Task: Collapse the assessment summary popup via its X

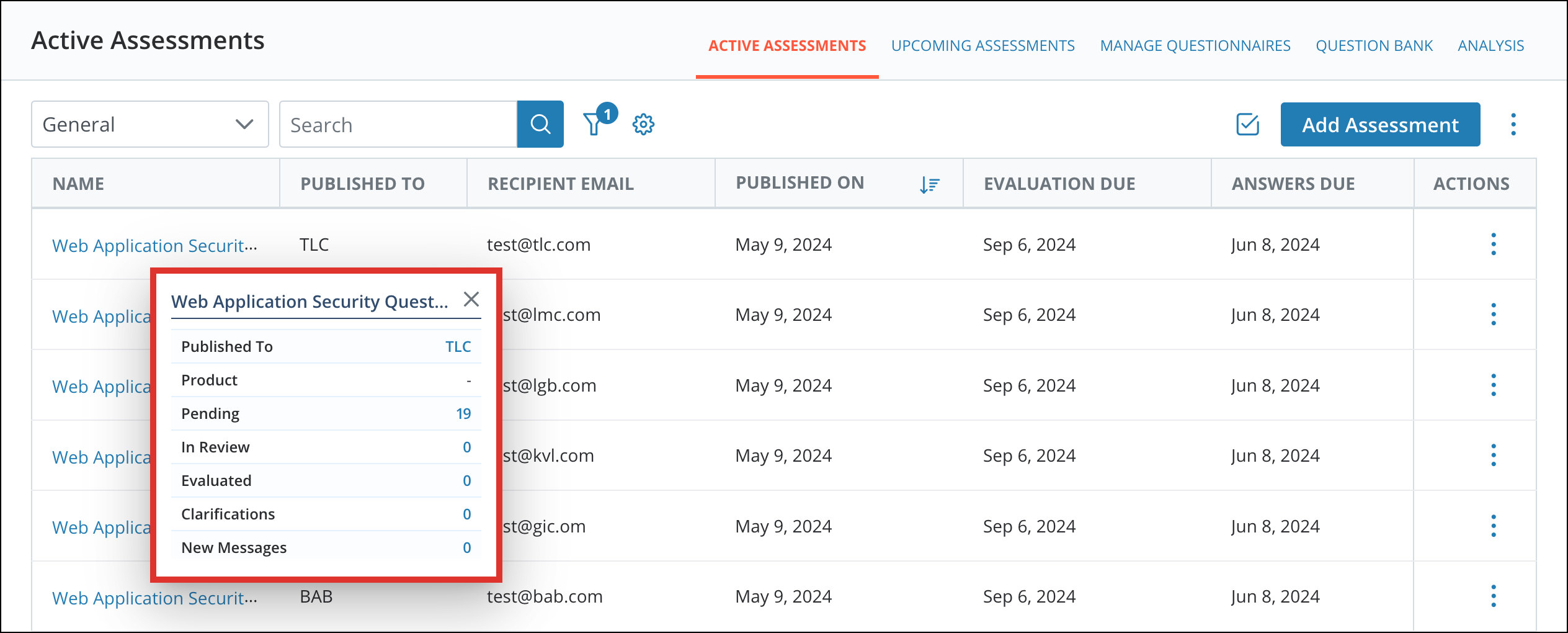Action: pos(471,299)
